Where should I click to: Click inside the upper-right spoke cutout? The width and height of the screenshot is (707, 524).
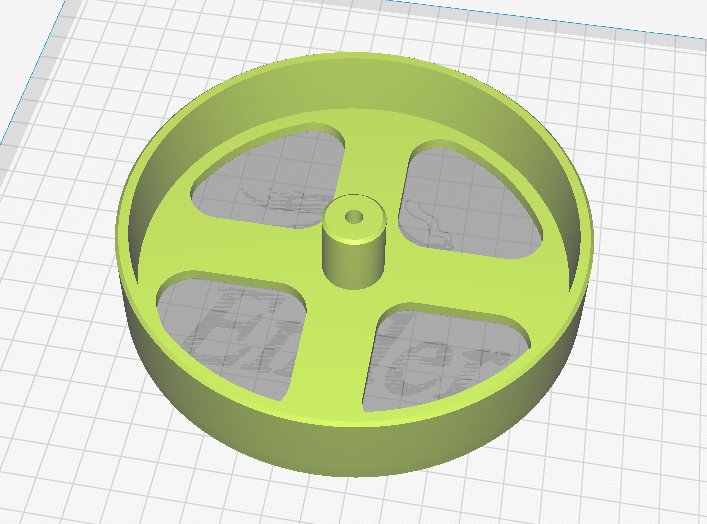click(469, 203)
